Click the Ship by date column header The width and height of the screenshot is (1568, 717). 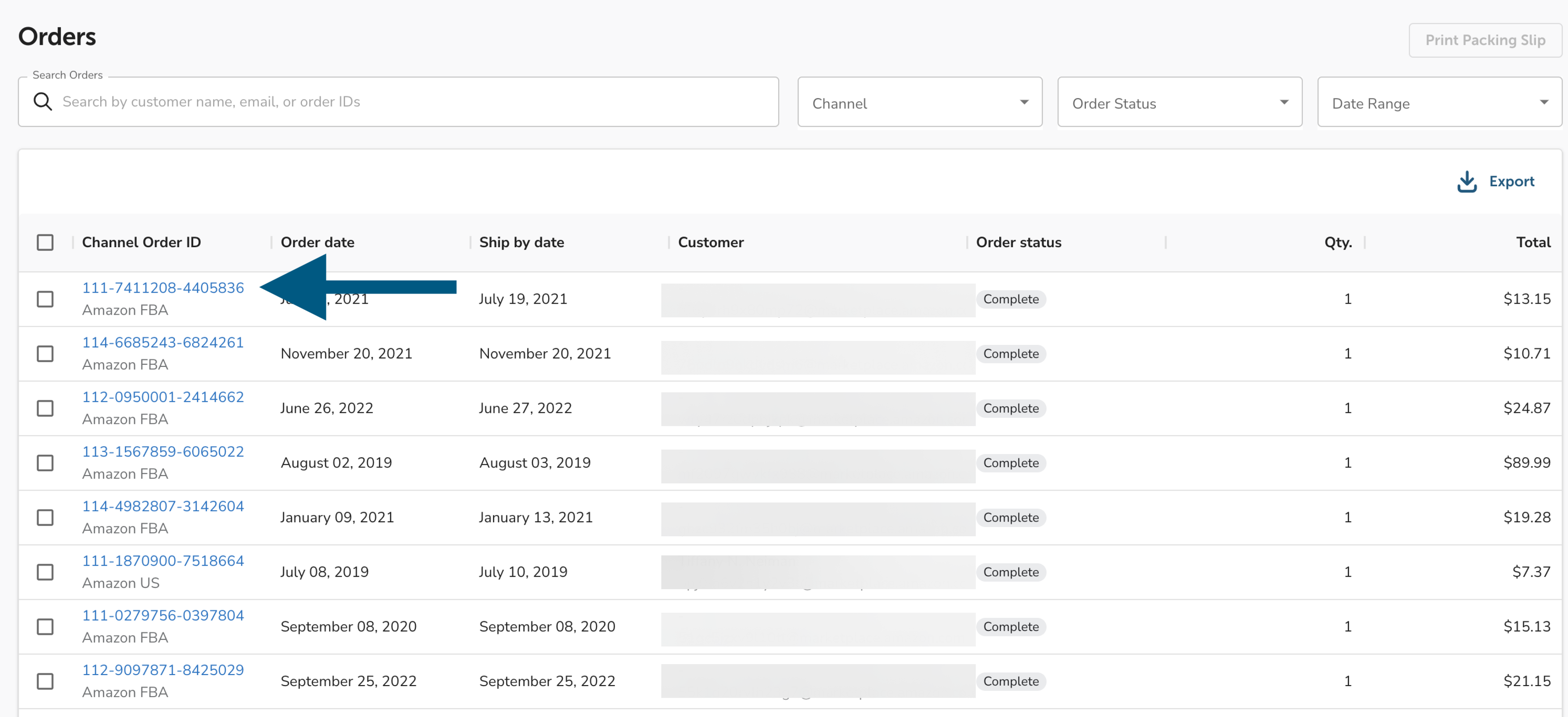pos(521,242)
